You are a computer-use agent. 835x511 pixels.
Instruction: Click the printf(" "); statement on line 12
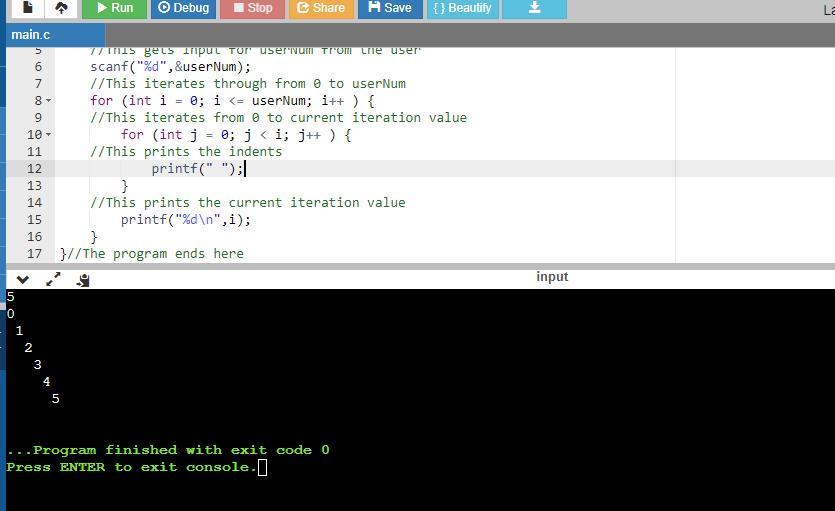tap(198, 169)
